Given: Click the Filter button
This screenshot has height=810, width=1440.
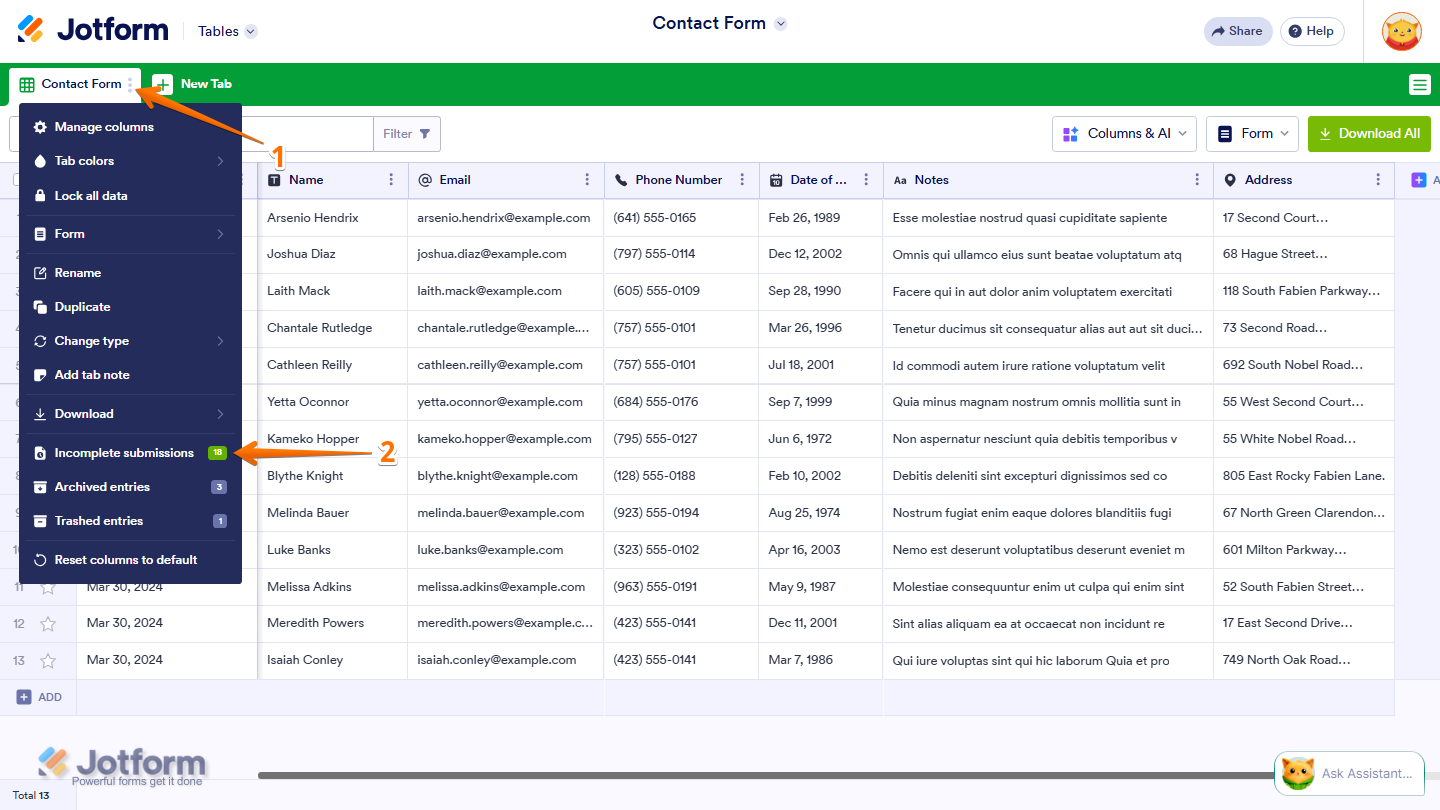Looking at the screenshot, I should pos(407,134).
